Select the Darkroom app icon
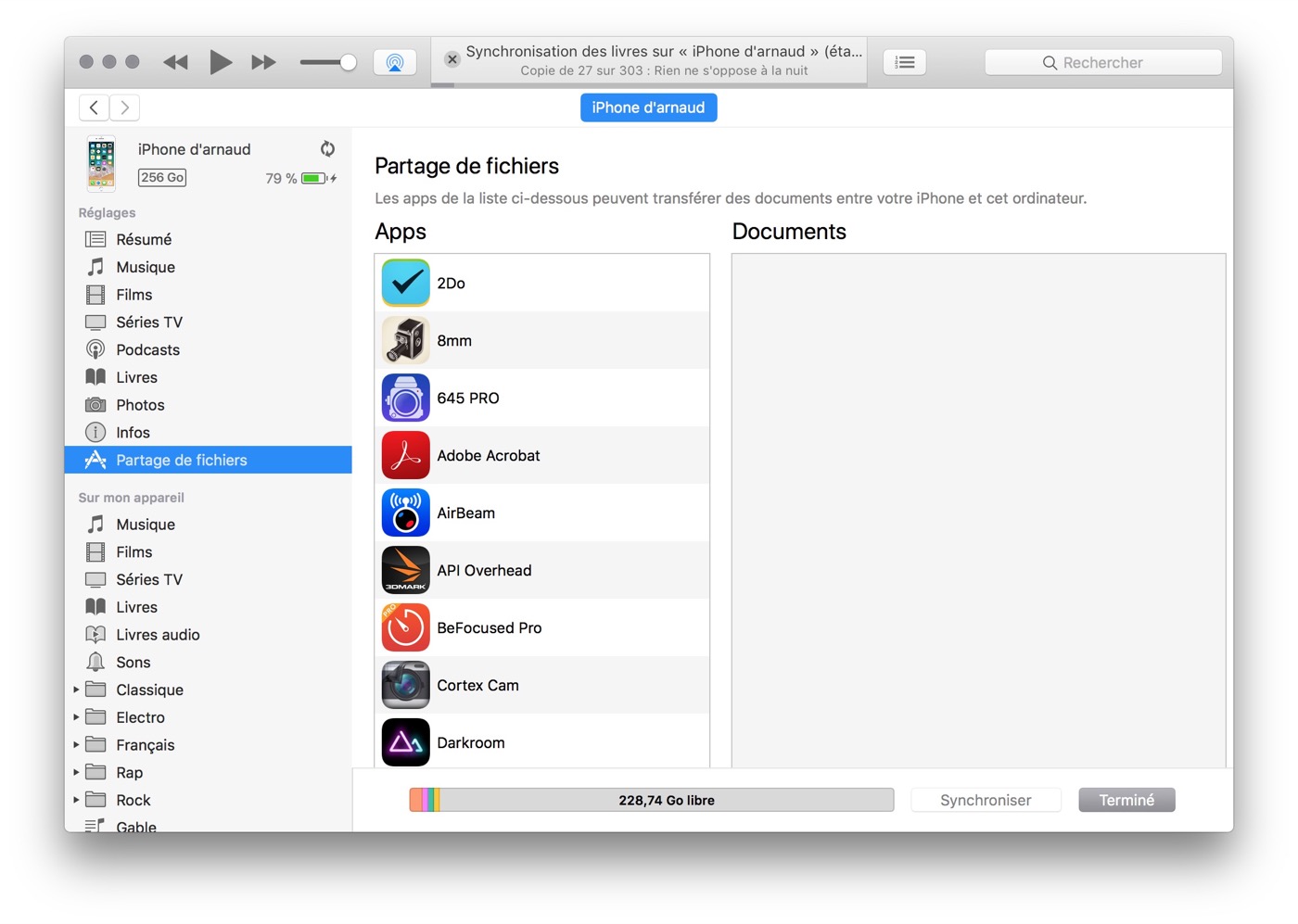 [x=406, y=742]
